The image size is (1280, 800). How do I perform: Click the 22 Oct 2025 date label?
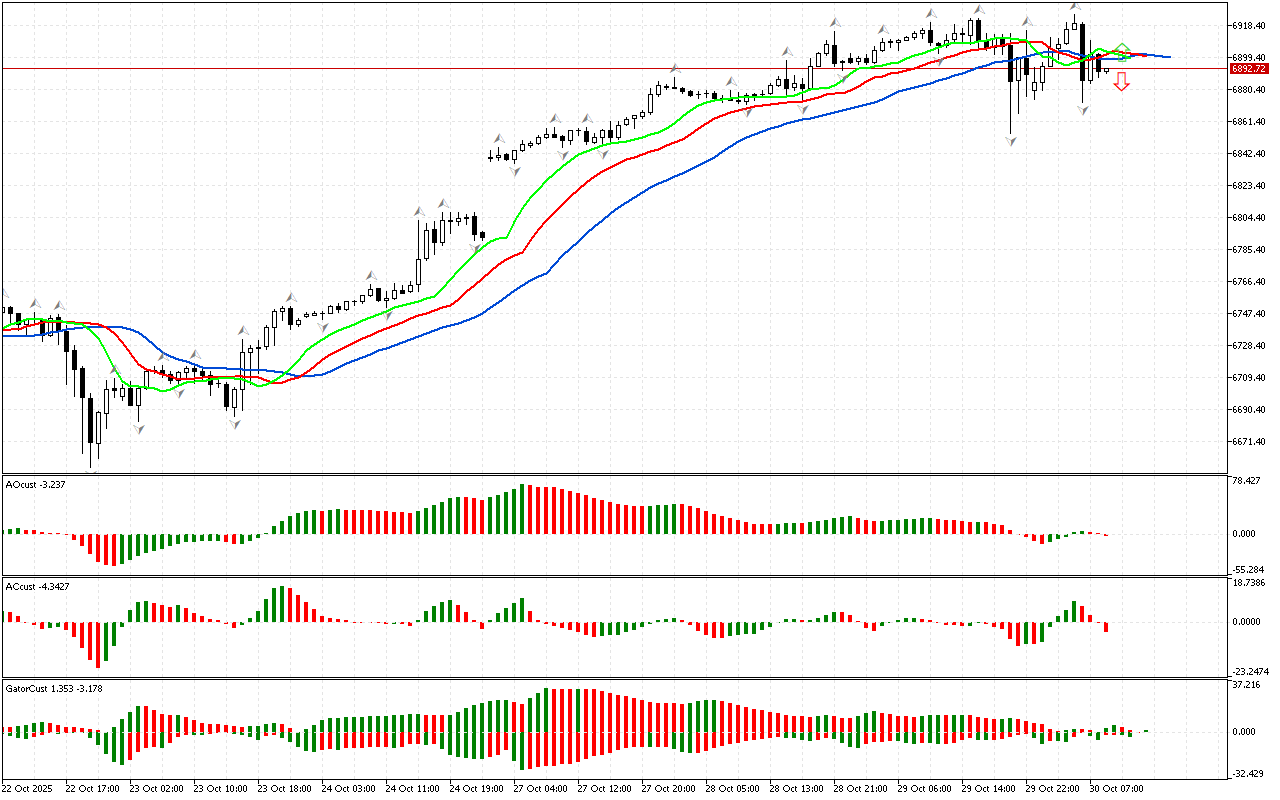(28, 788)
